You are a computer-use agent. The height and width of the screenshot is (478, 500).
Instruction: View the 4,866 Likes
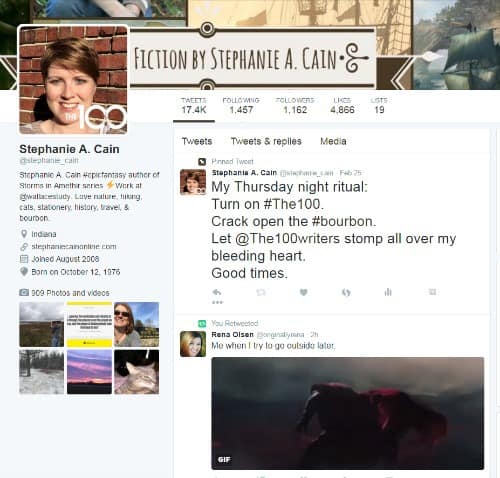pos(342,106)
